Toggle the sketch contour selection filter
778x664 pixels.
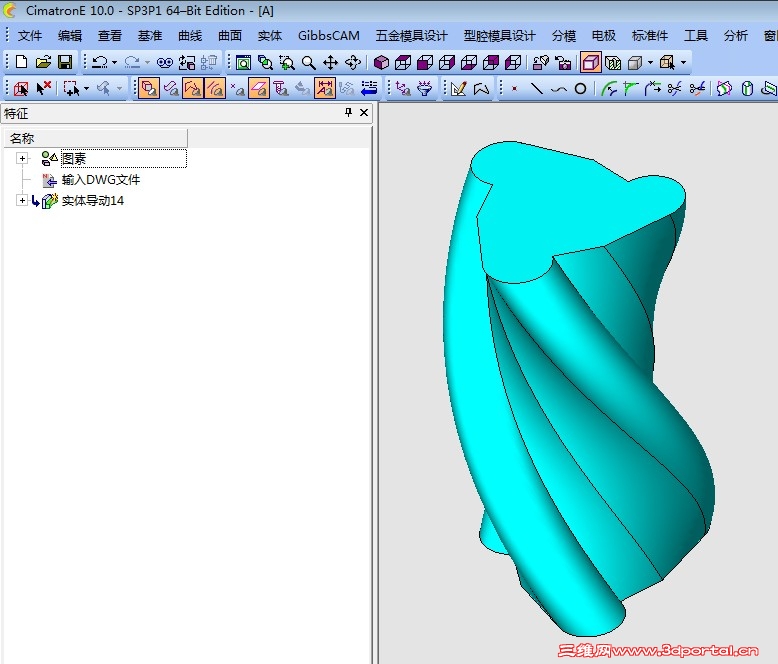tap(193, 89)
